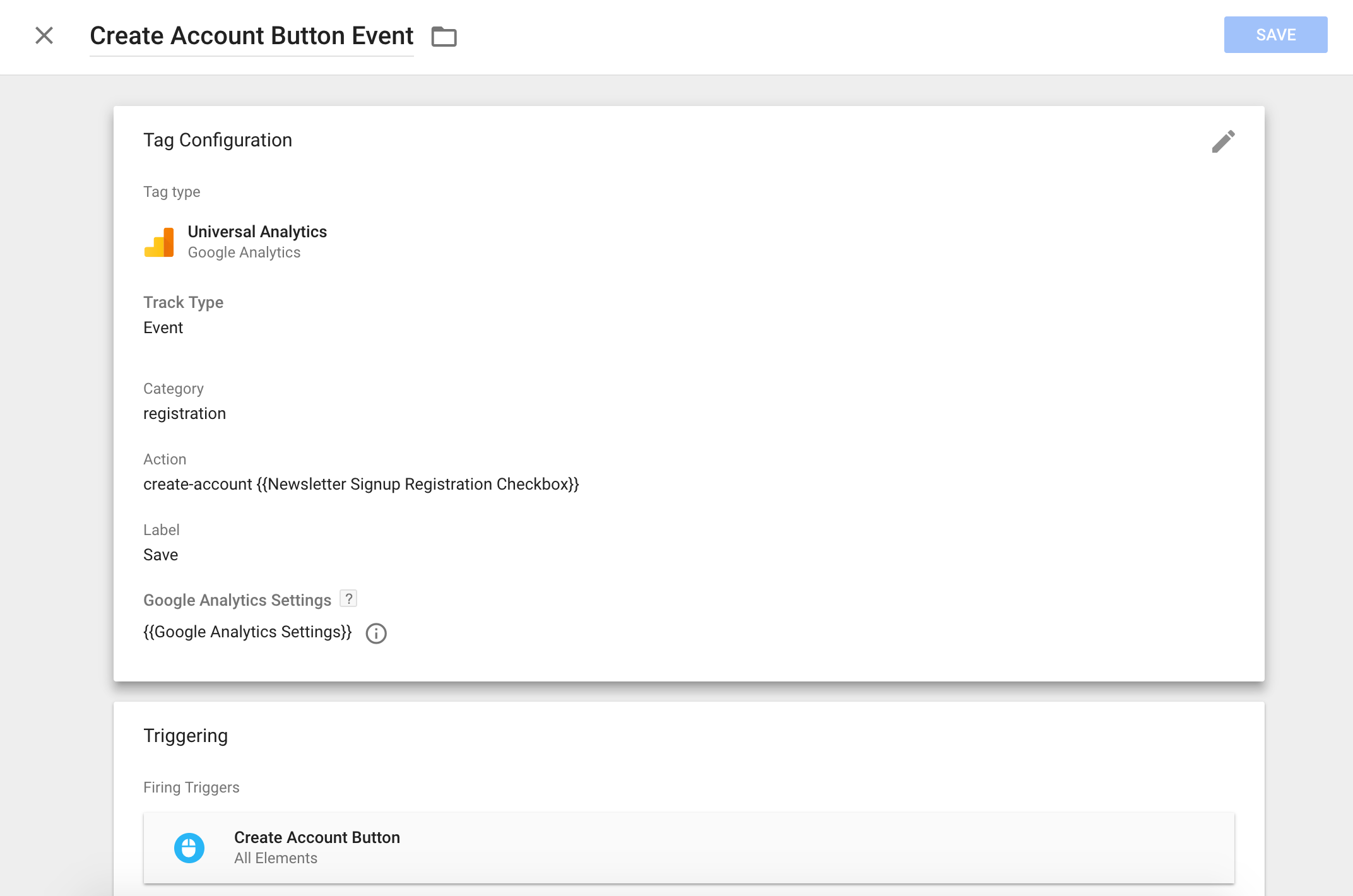Click the create-account action value

coord(361,484)
